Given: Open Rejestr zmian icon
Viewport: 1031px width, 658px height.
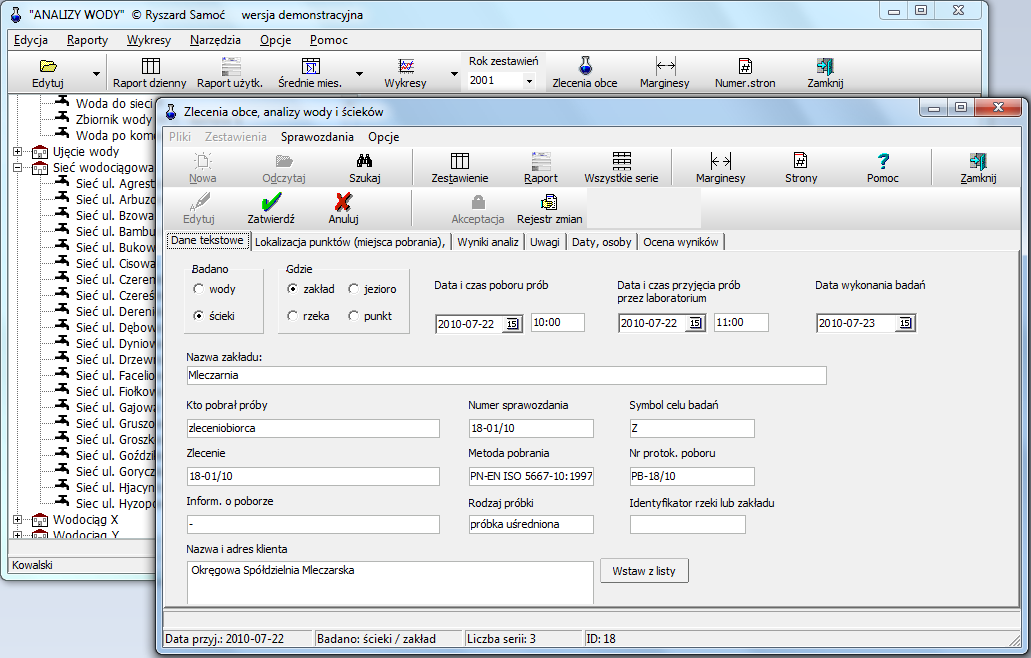Looking at the screenshot, I should click(x=548, y=202).
